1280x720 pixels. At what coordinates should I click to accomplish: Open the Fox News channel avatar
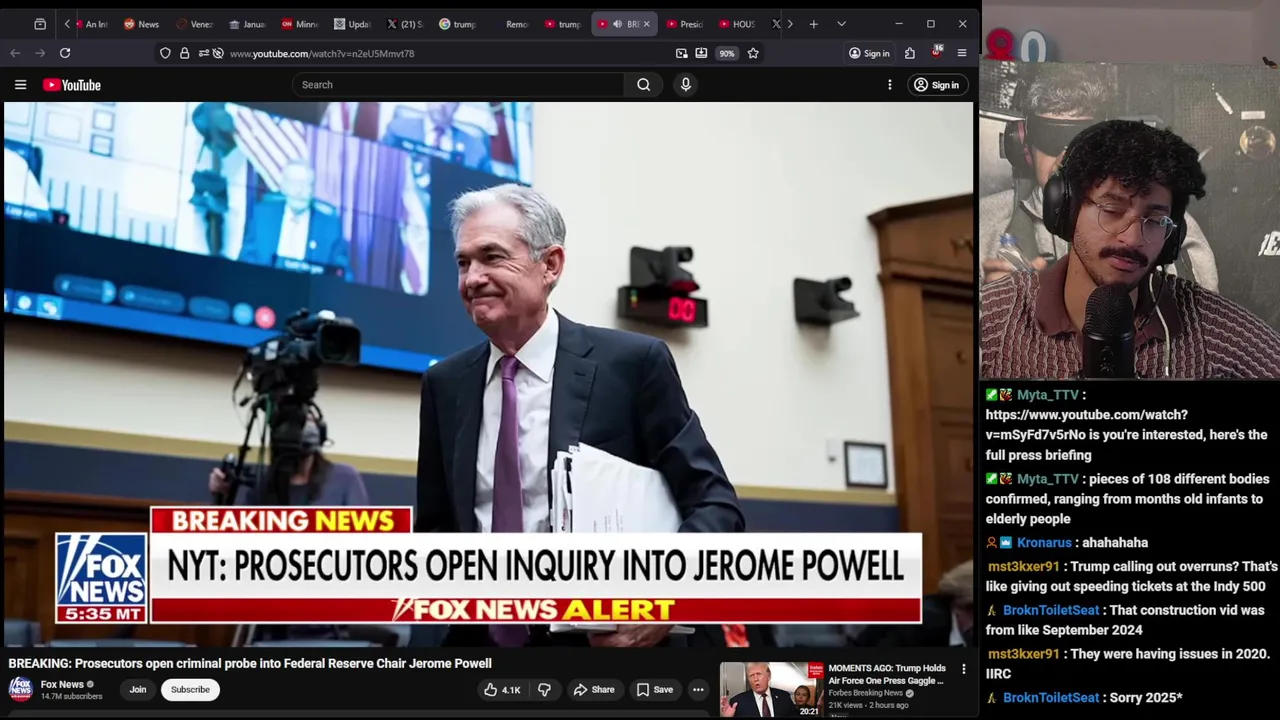pos(20,689)
